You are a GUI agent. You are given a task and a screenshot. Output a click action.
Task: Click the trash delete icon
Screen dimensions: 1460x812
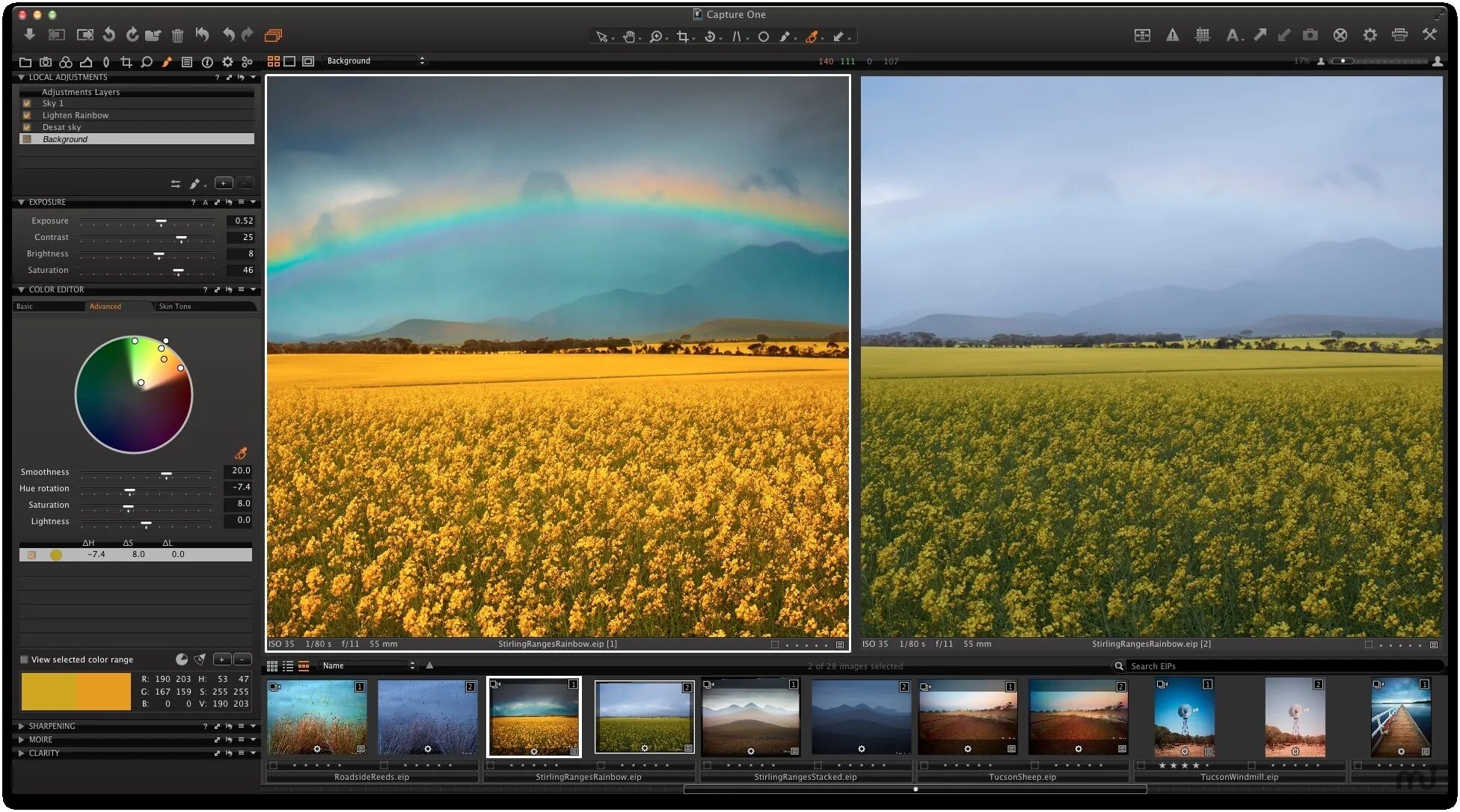click(177, 35)
